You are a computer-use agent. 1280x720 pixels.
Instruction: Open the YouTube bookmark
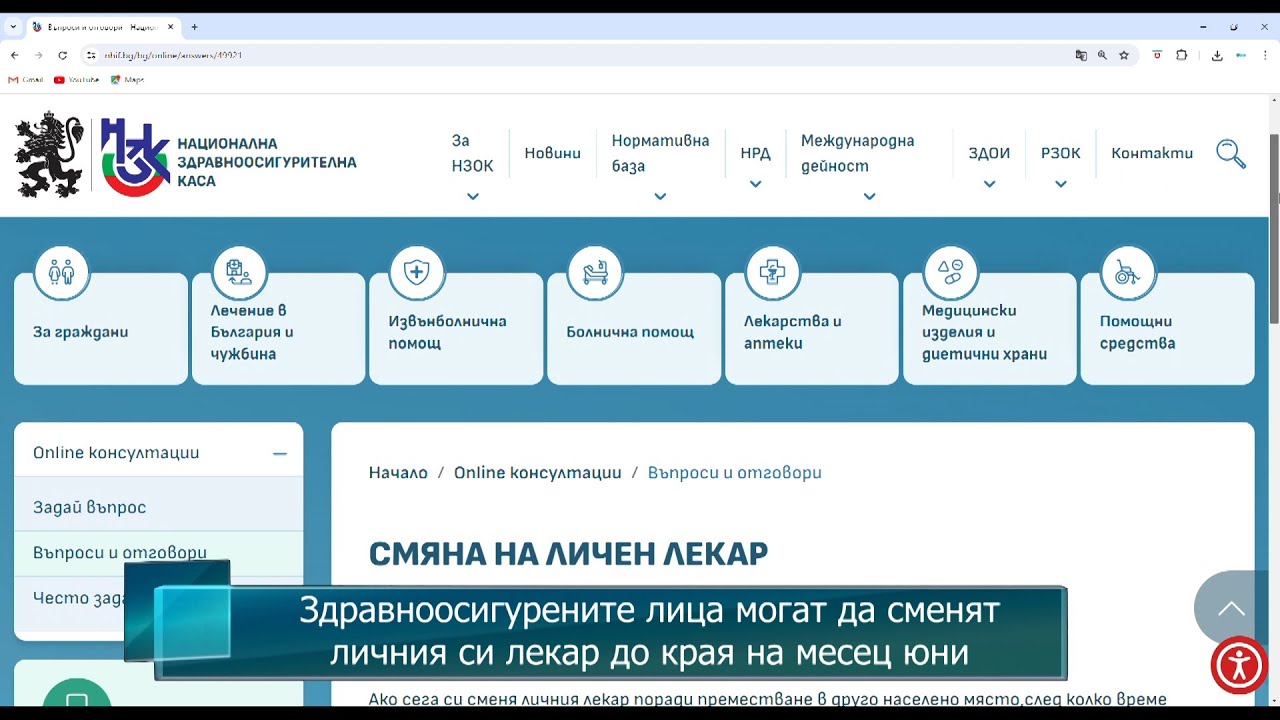tap(76, 79)
